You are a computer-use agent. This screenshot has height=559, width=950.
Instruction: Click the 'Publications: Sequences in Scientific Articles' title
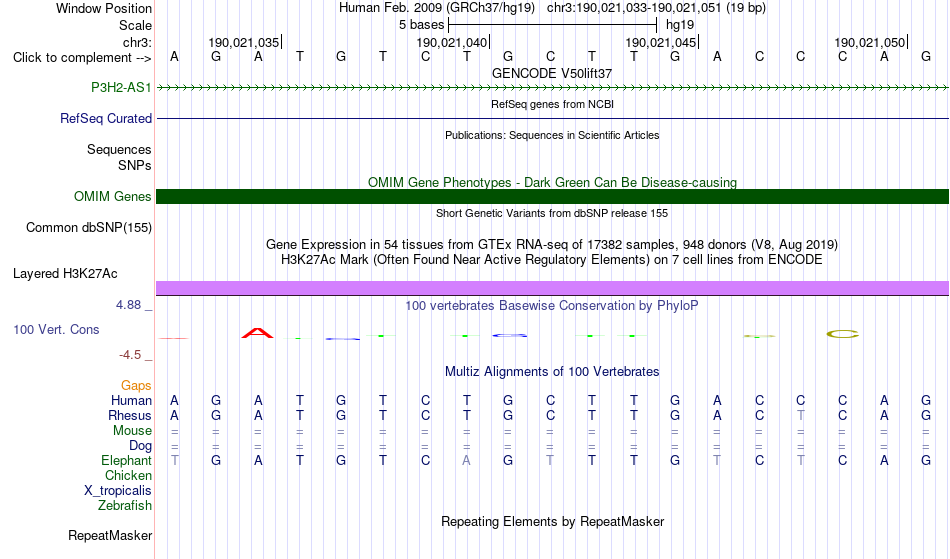(552, 135)
